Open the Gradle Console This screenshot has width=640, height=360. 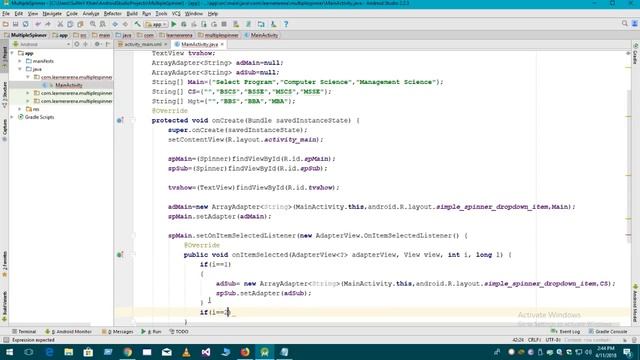pos(608,331)
